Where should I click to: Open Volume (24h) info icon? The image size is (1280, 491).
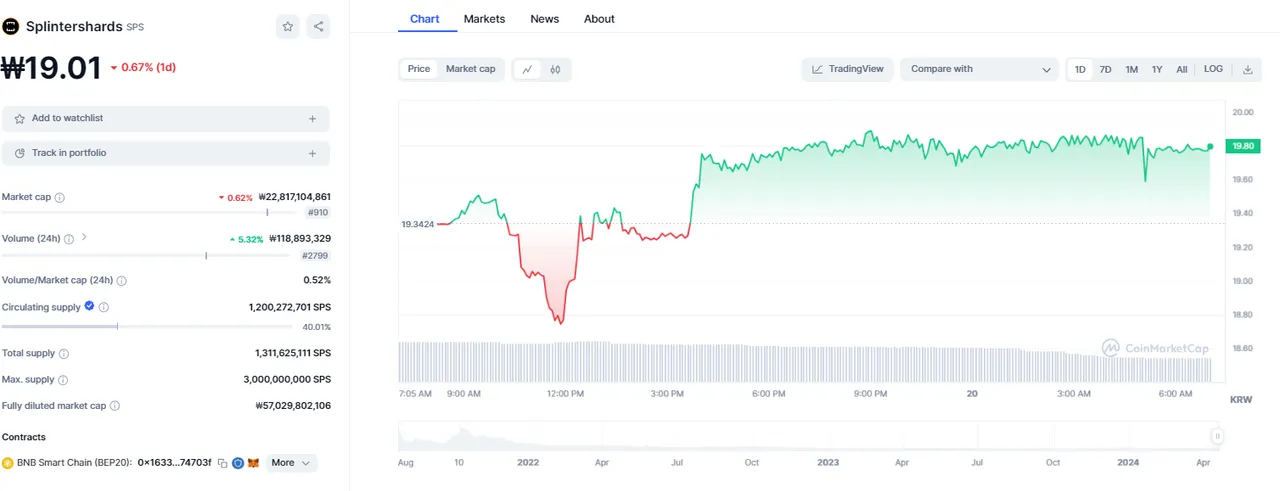click(69, 239)
